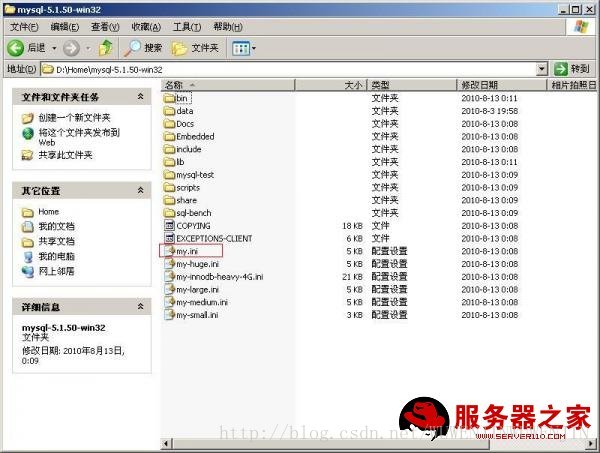Sort by the 名称 column header
Viewport: 600px width, 453px height.
tap(228, 85)
